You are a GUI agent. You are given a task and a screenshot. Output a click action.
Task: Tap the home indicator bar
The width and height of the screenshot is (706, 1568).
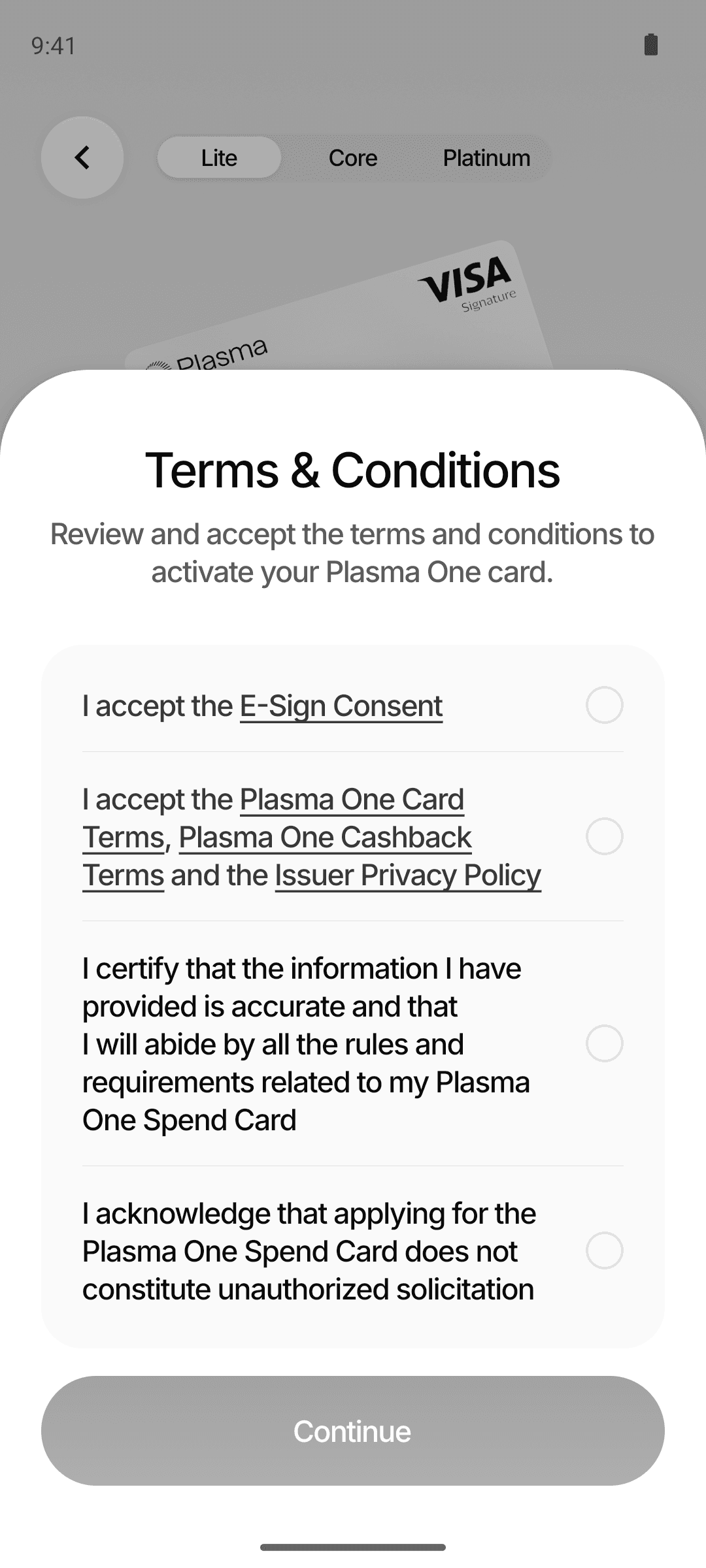coord(353,1547)
